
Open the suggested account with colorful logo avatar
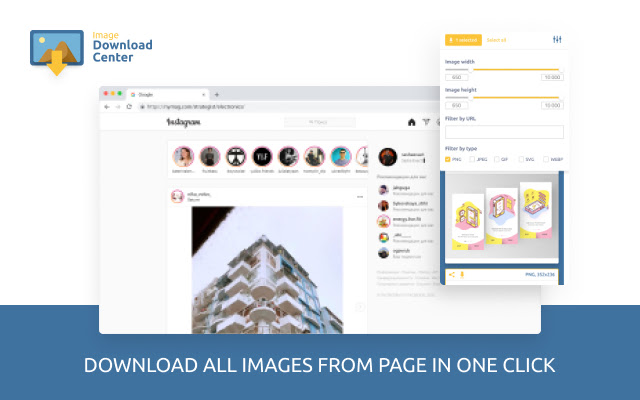pos(383,238)
